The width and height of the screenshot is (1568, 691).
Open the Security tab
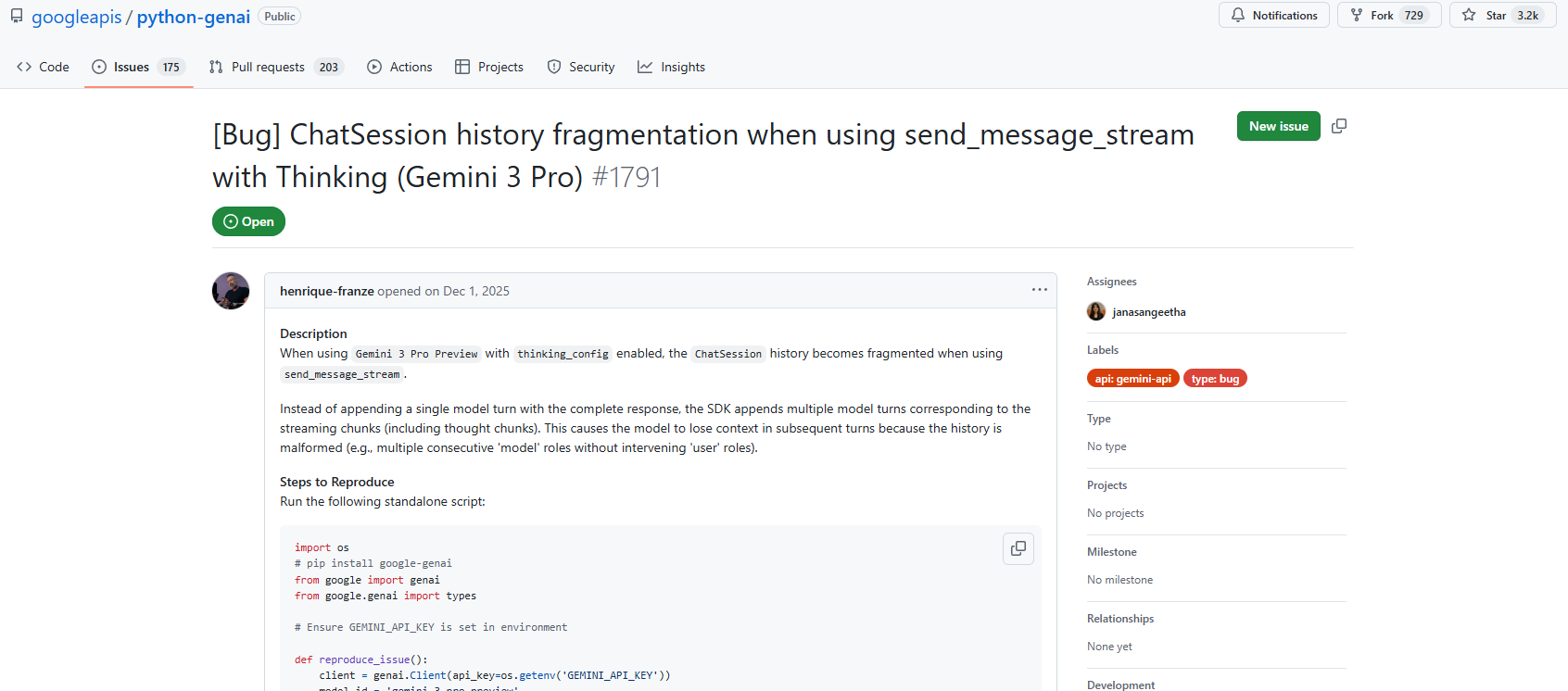581,67
